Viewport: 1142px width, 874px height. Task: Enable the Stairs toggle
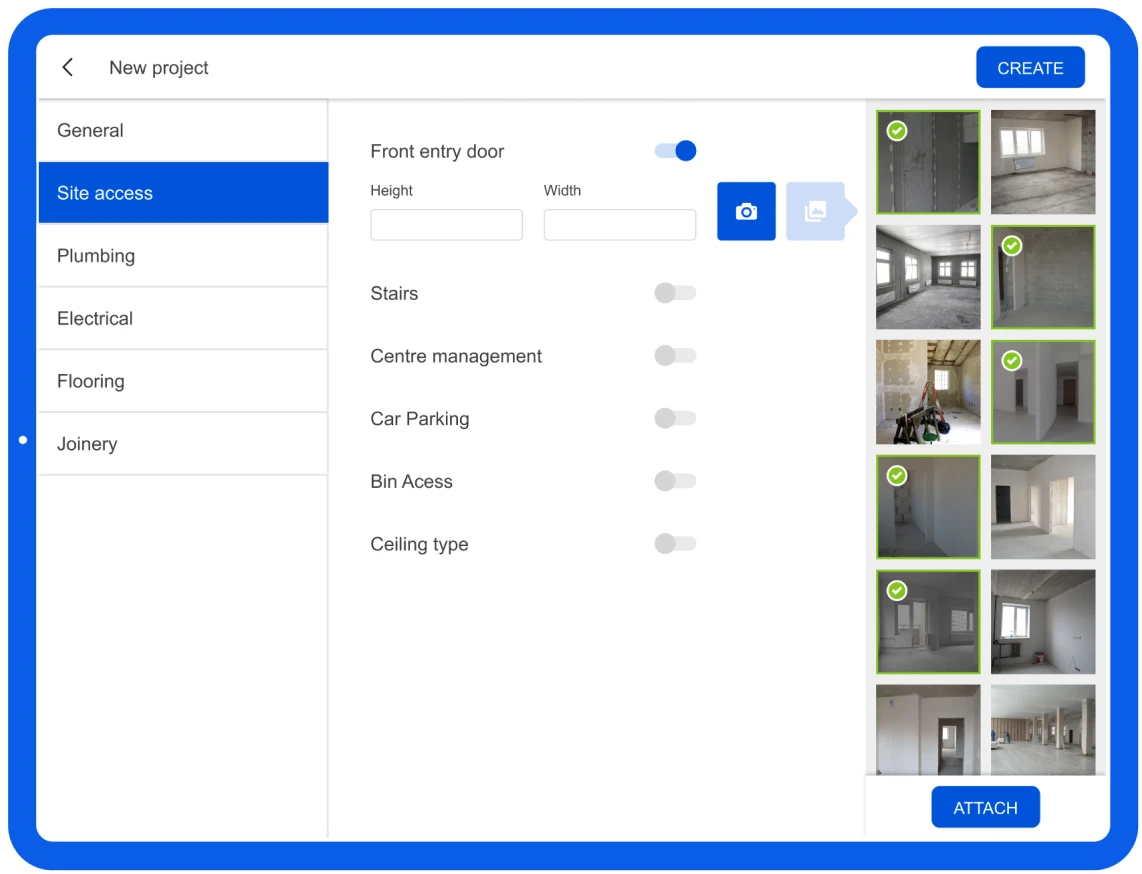[675, 293]
